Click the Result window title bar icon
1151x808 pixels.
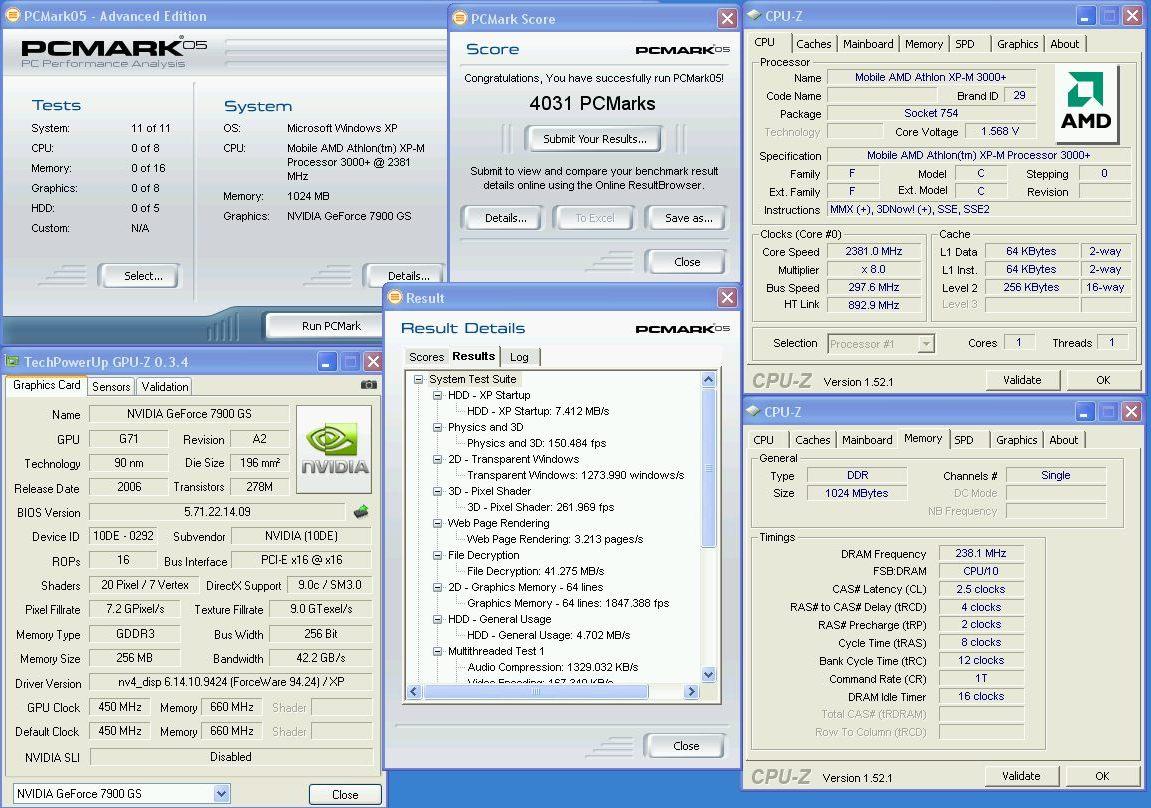[395, 297]
